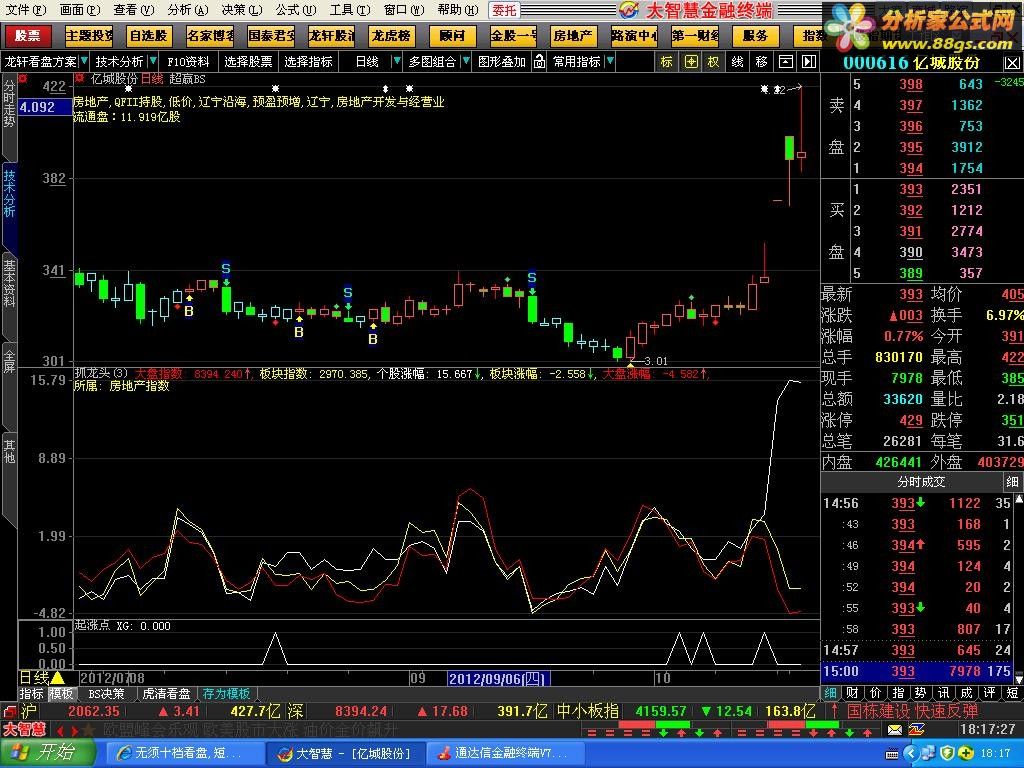Select the 势 tab in the bottom-right tab row
The width and height of the screenshot is (1024, 768).
[x=920, y=693]
